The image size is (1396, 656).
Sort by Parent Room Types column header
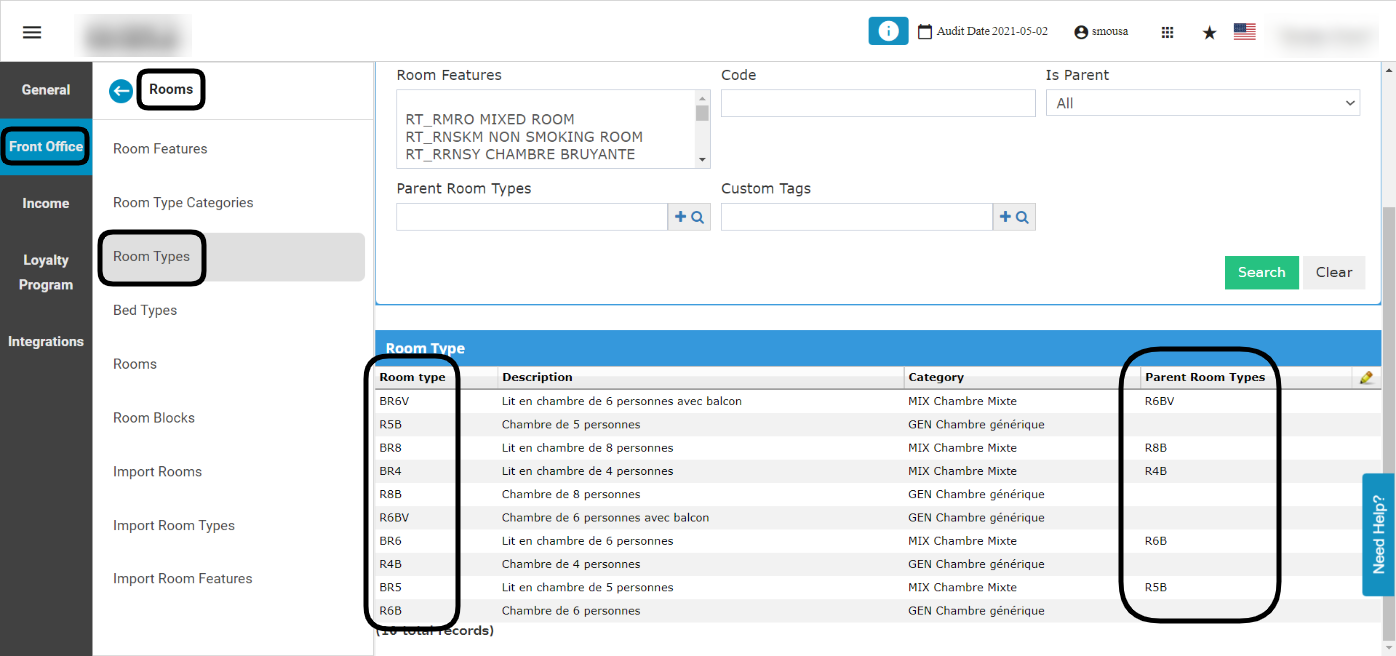click(1205, 377)
